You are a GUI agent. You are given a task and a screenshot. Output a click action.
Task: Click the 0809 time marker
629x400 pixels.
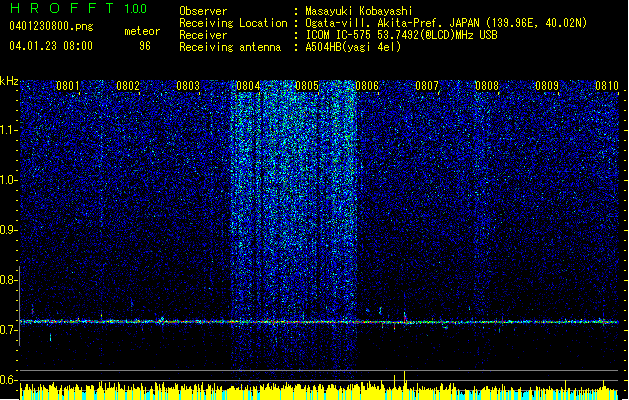[x=547, y=86]
